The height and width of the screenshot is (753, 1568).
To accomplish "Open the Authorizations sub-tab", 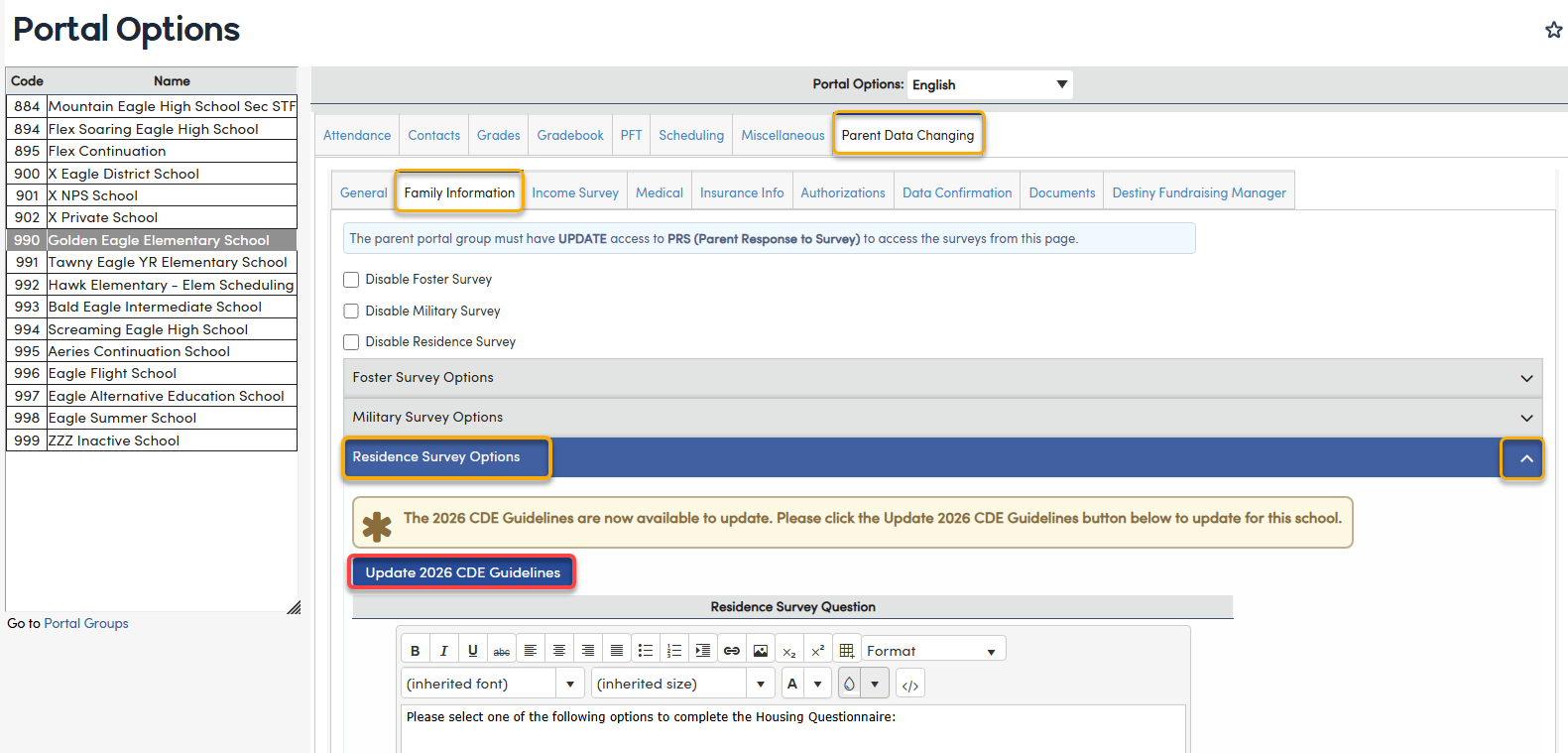I will pos(843,193).
